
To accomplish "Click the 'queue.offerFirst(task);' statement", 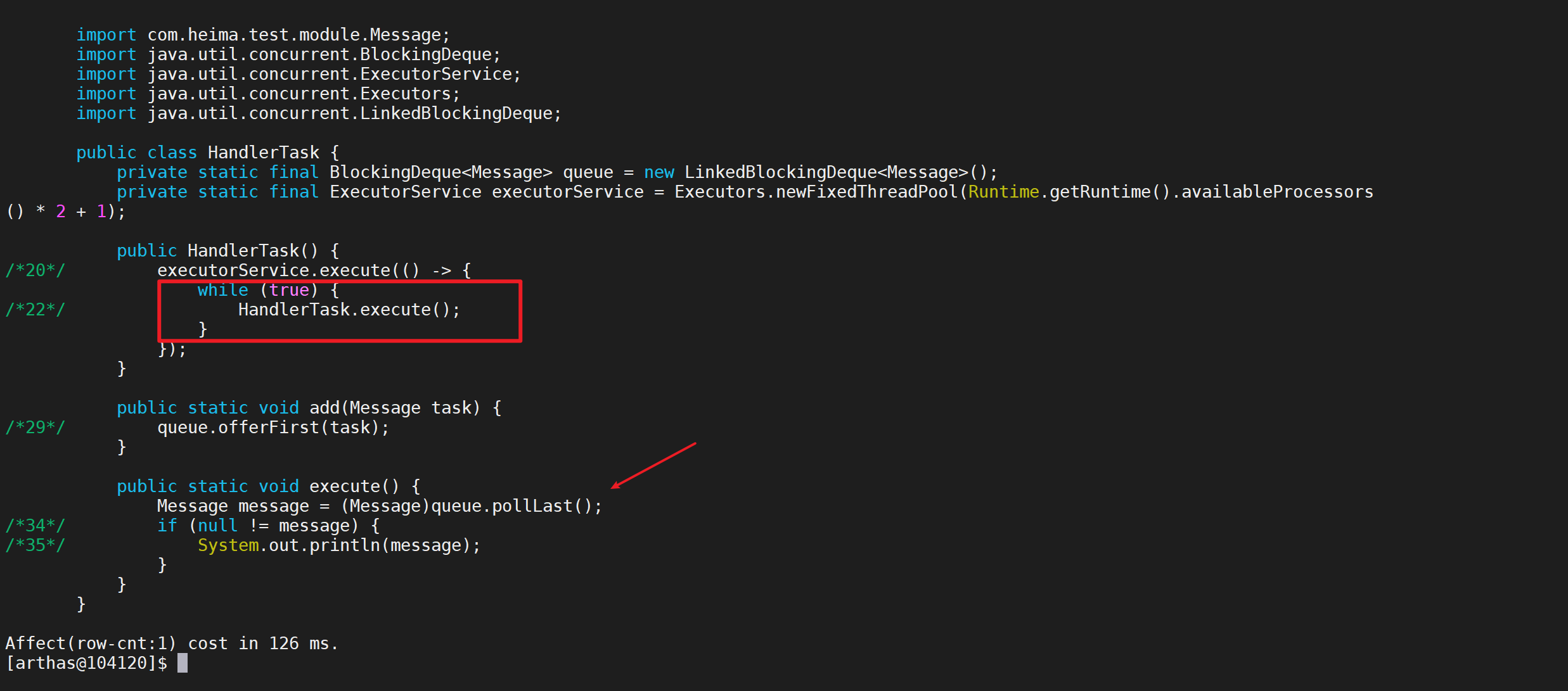I will point(273,428).
